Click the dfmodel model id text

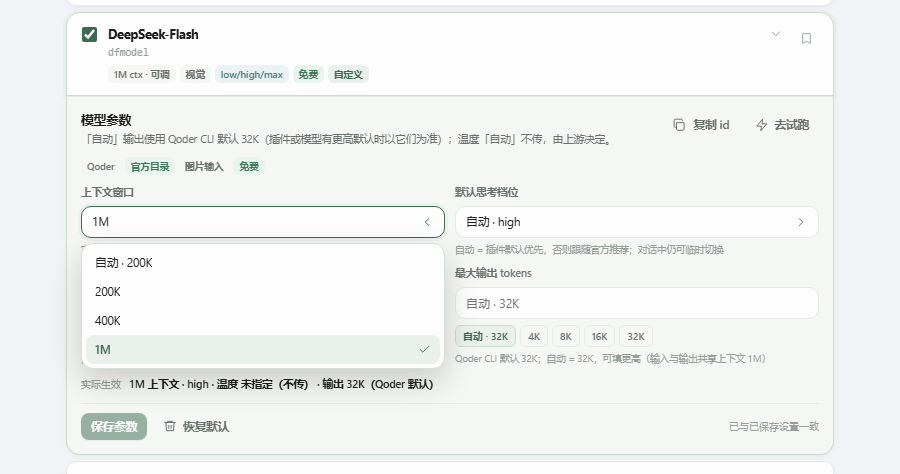[128, 52]
